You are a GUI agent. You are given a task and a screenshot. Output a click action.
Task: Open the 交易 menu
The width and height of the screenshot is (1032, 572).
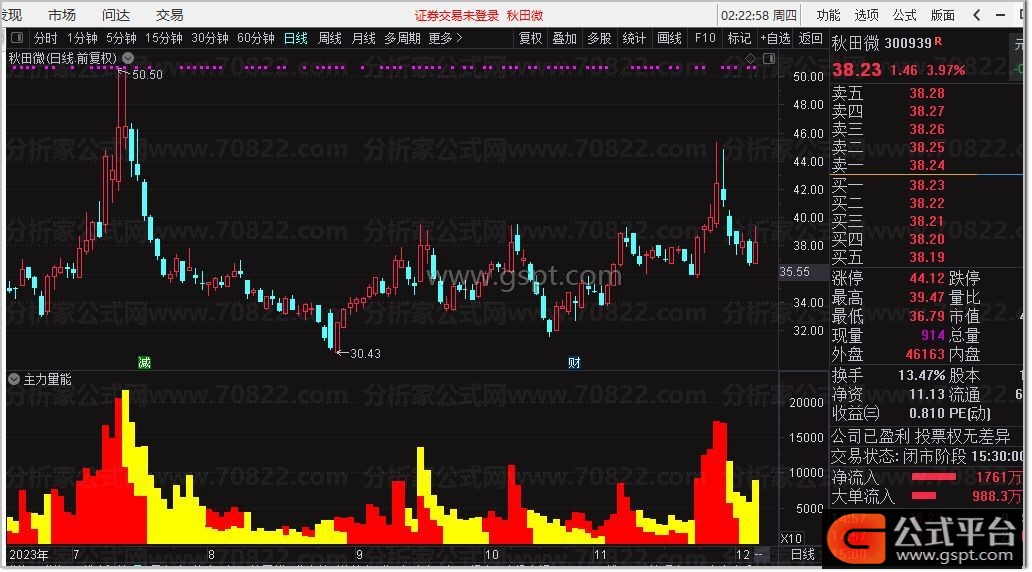pyautogui.click(x=170, y=14)
